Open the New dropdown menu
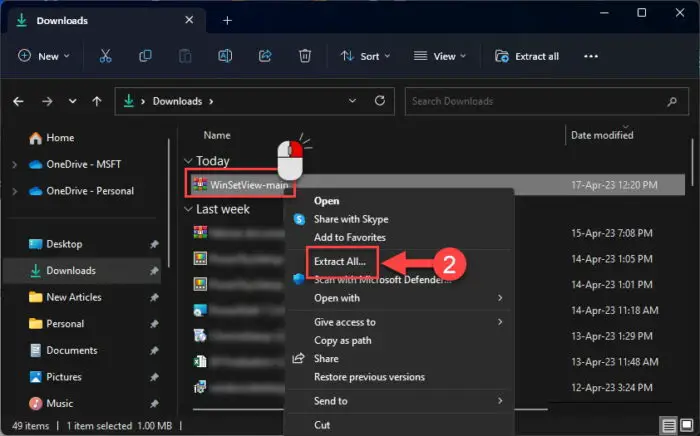The width and height of the screenshot is (700, 436). (x=44, y=56)
